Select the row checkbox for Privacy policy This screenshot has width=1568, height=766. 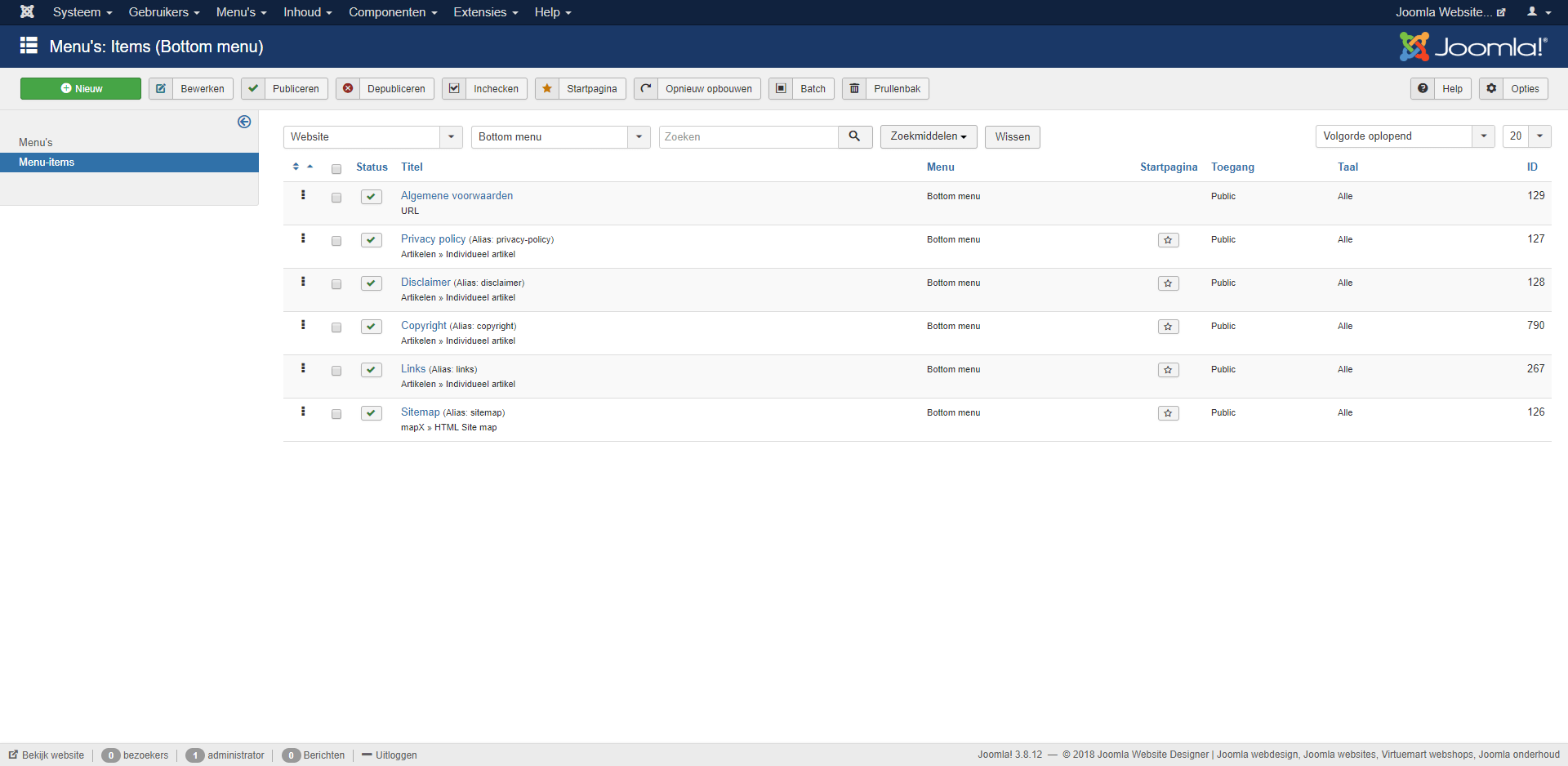tap(336, 240)
